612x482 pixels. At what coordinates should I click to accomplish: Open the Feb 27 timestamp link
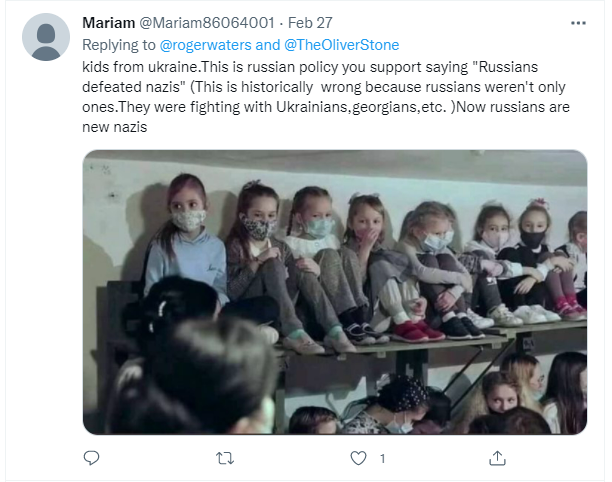coord(310,23)
